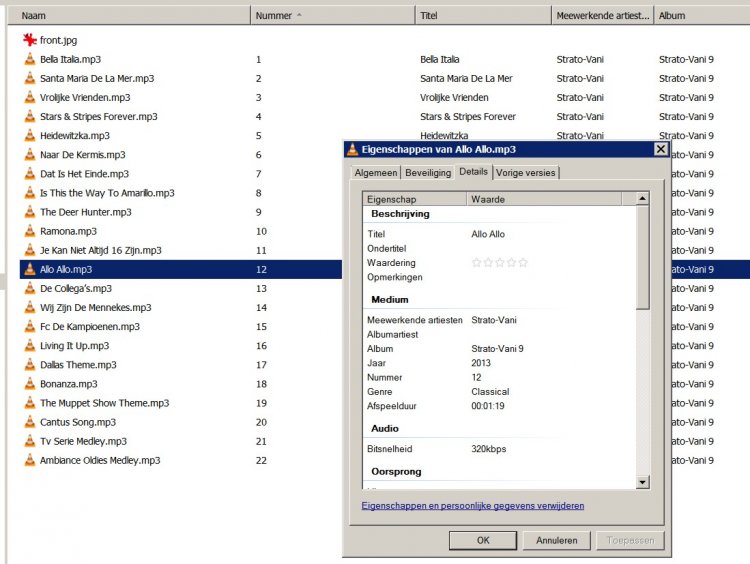Screen dimensions: 750x564
Task: Sort the list by Naam column header
Action: point(130,16)
